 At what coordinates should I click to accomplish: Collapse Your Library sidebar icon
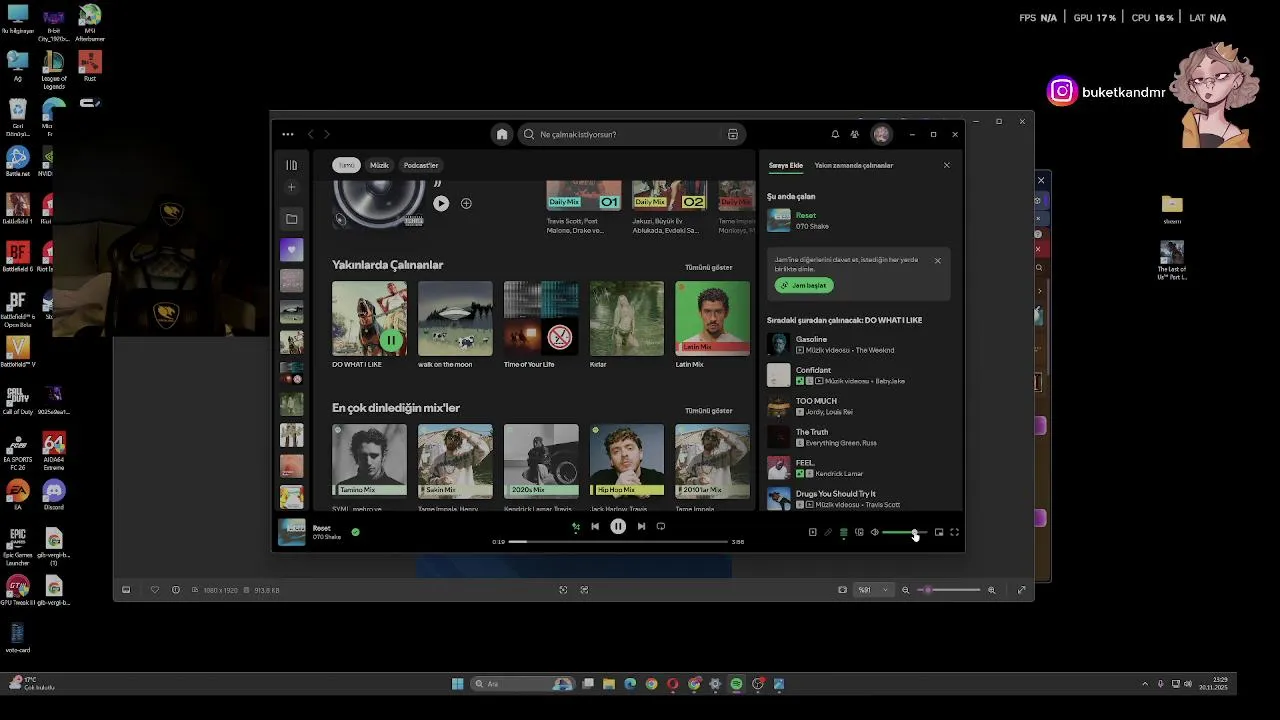click(x=291, y=165)
